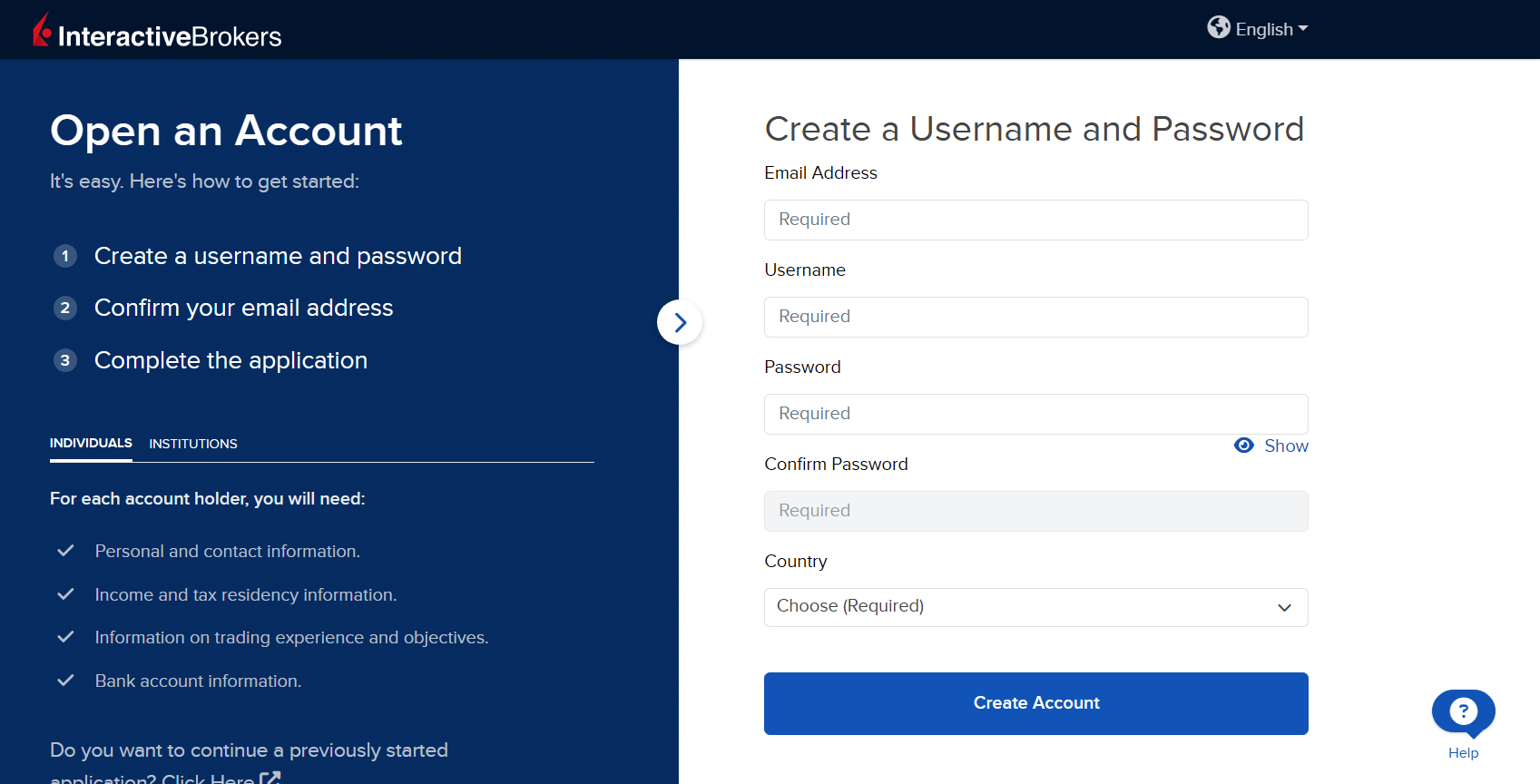The width and height of the screenshot is (1540, 784).
Task: Click the Email Address label
Action: (820, 172)
